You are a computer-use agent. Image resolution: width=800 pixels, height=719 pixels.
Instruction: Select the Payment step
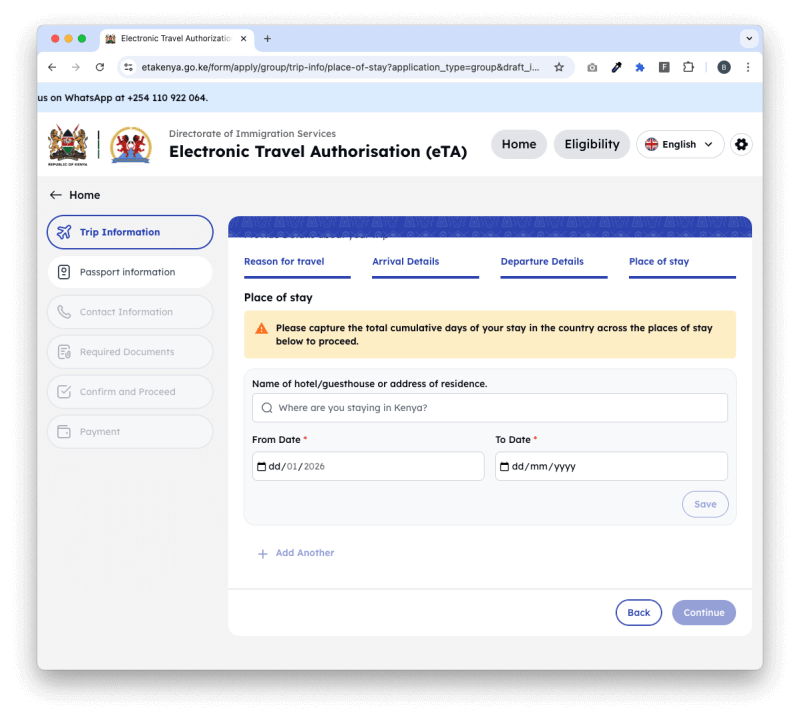click(x=130, y=432)
